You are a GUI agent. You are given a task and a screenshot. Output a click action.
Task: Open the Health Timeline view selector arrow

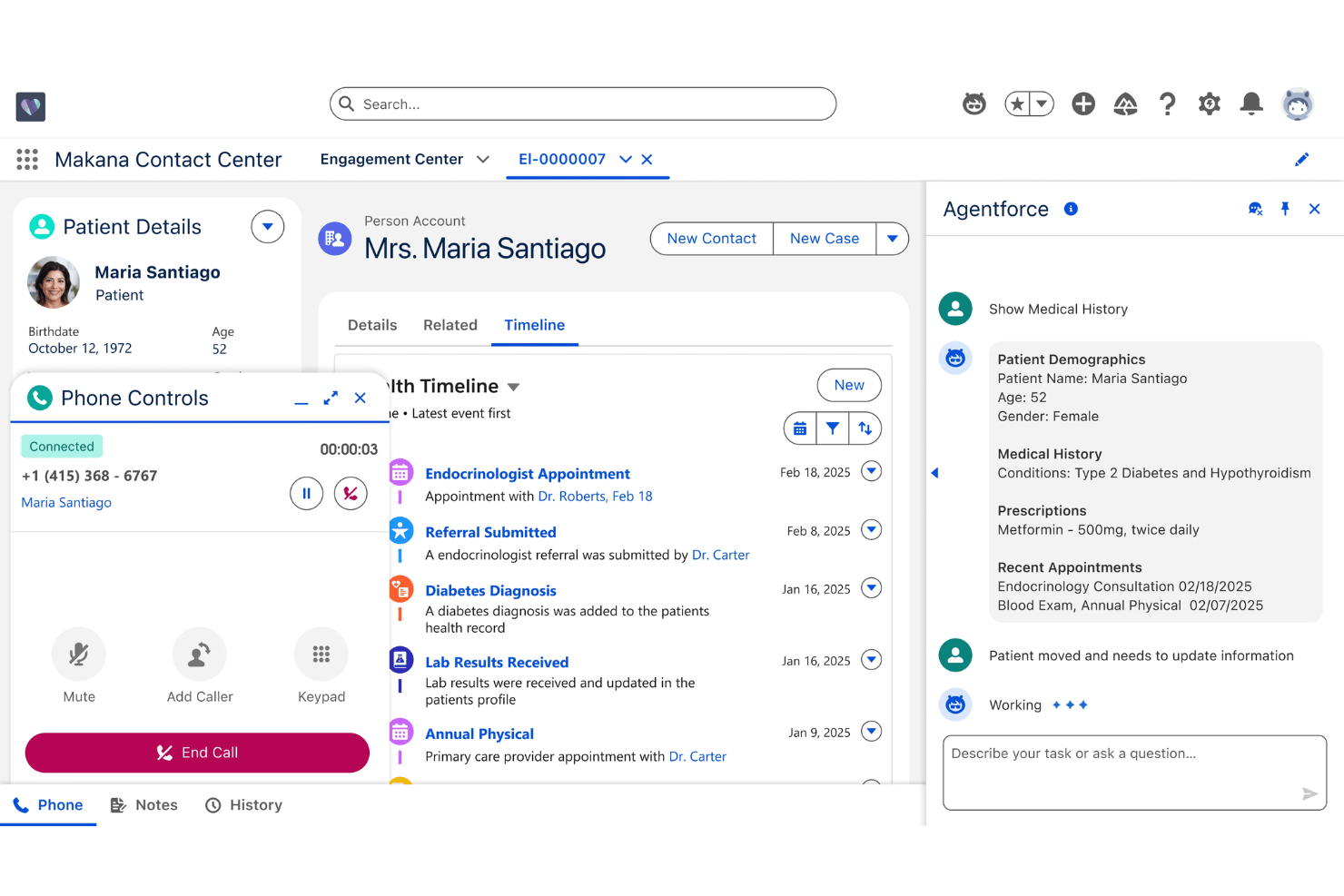coord(514,387)
